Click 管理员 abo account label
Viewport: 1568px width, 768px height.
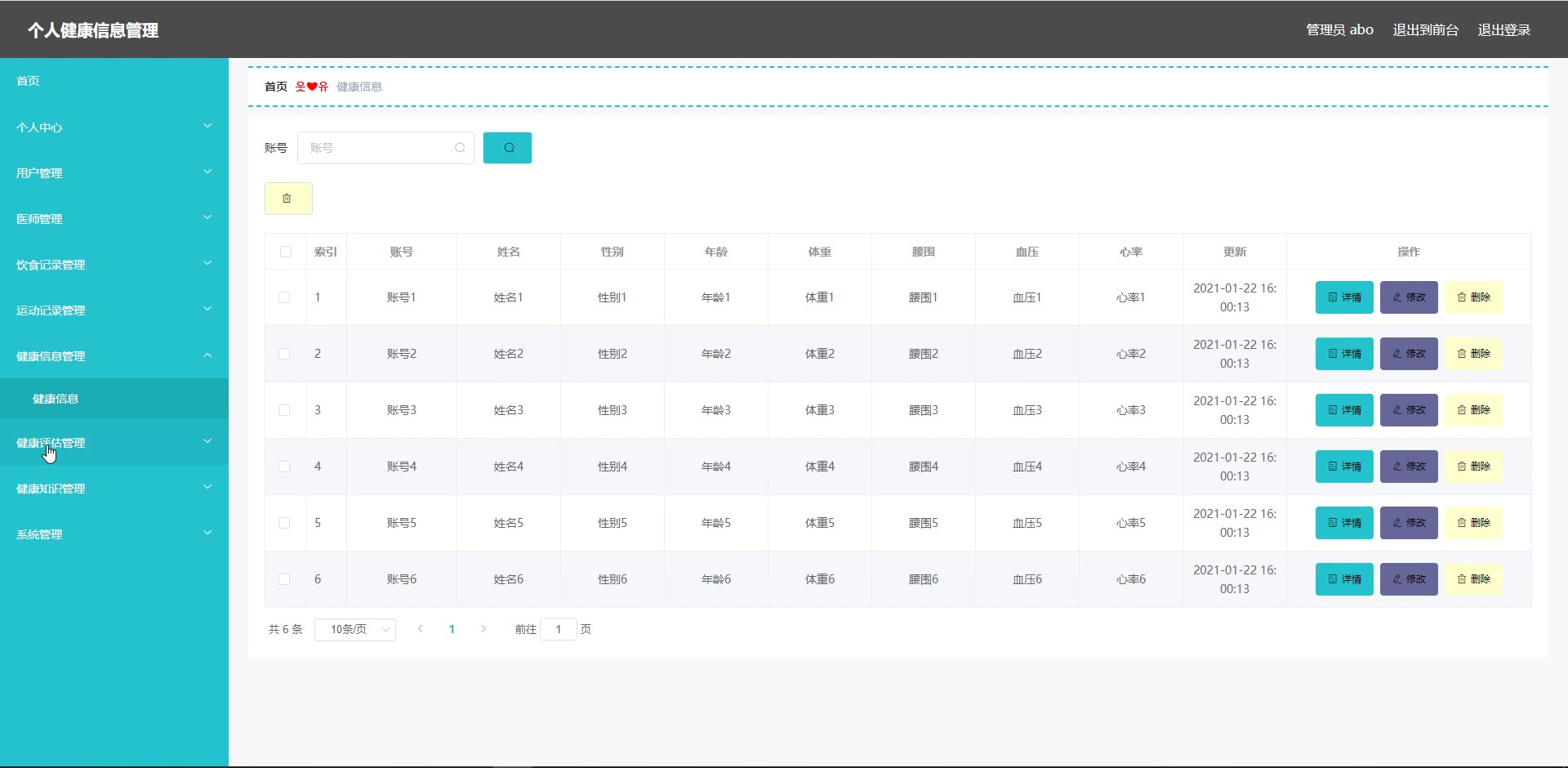[1339, 29]
